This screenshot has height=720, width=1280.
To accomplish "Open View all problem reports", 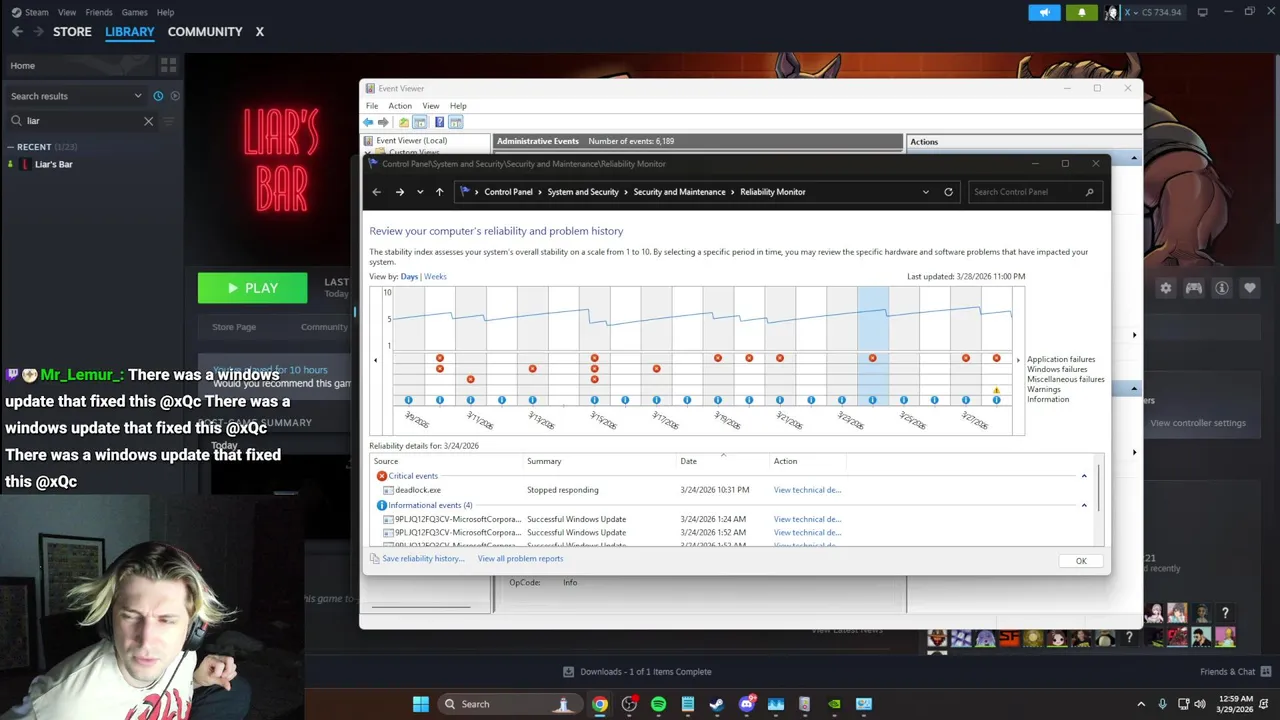I will [520, 559].
